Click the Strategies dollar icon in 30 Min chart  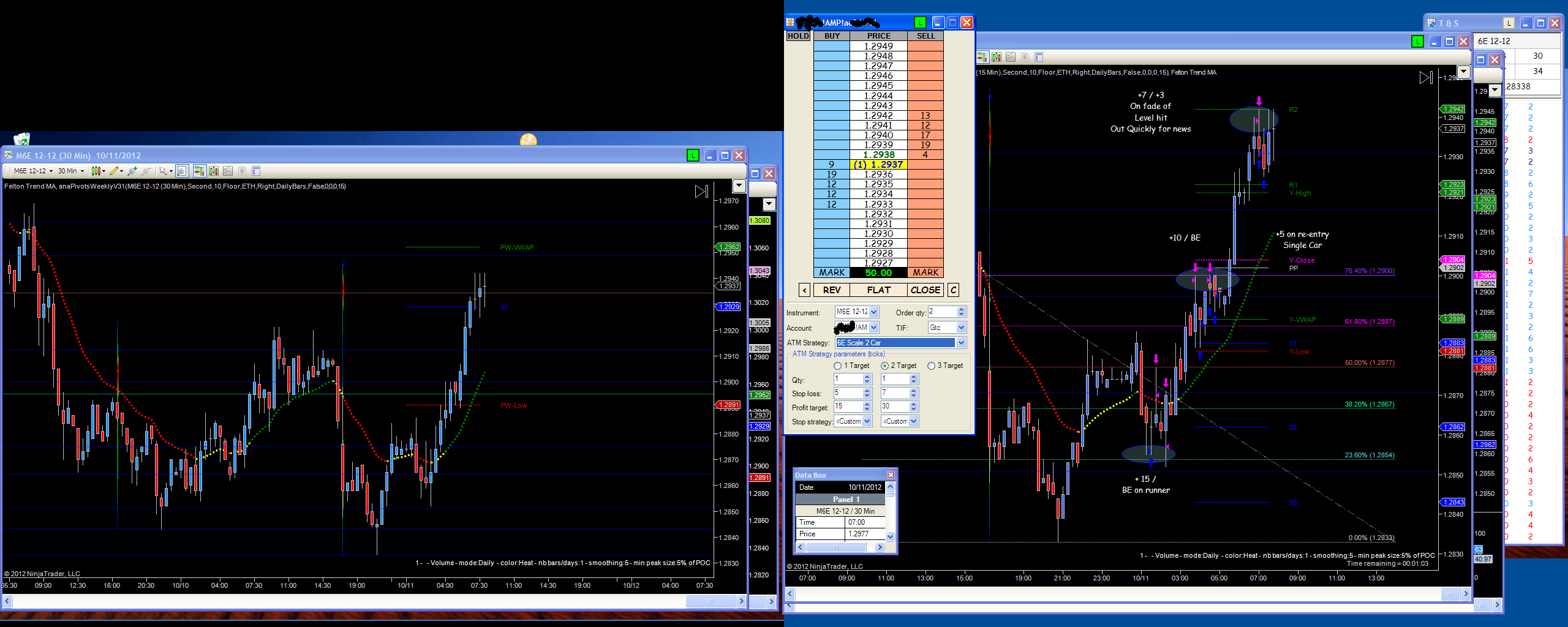tap(242, 171)
